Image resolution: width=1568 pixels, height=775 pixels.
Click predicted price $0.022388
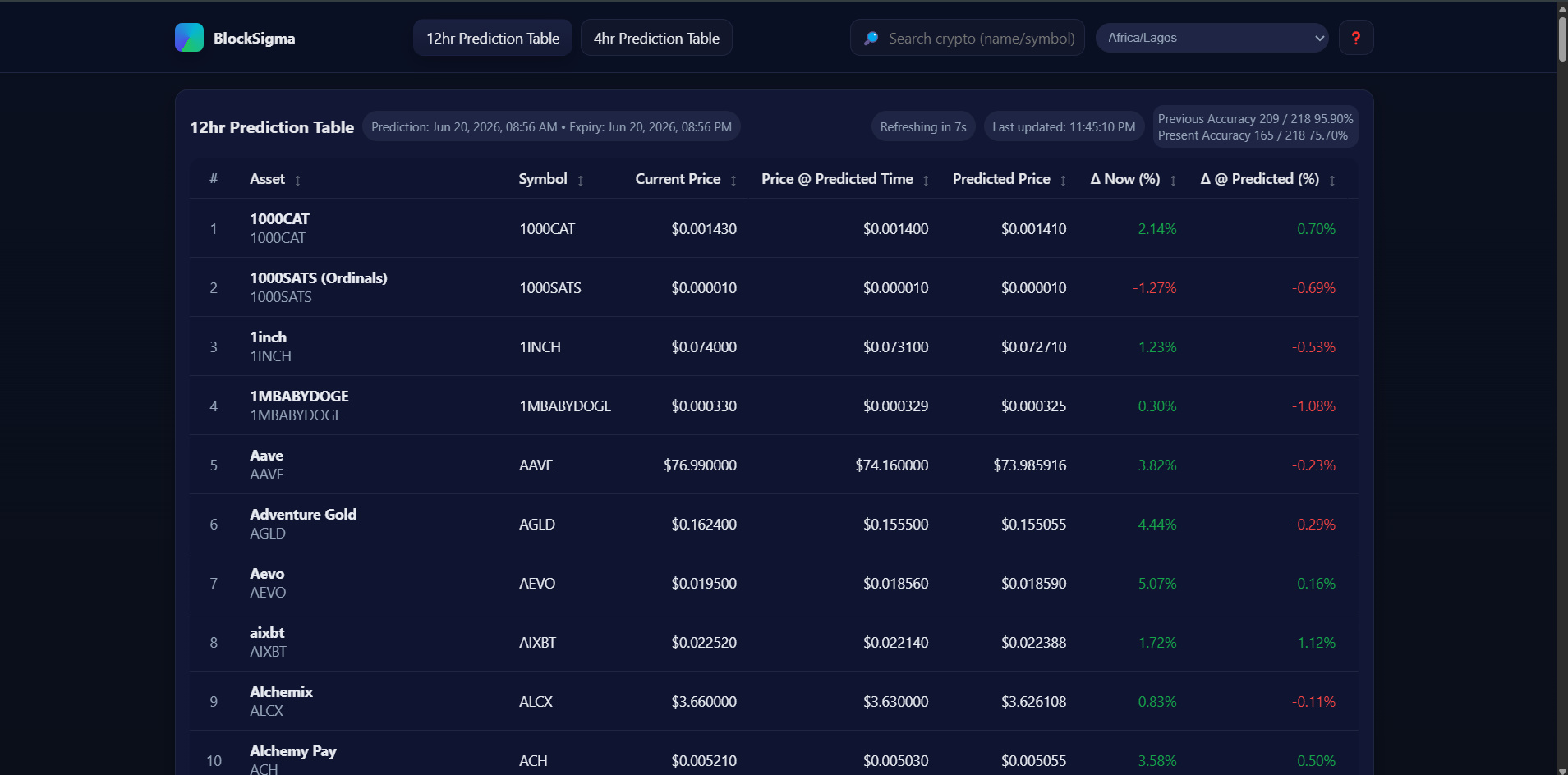tap(1033, 642)
